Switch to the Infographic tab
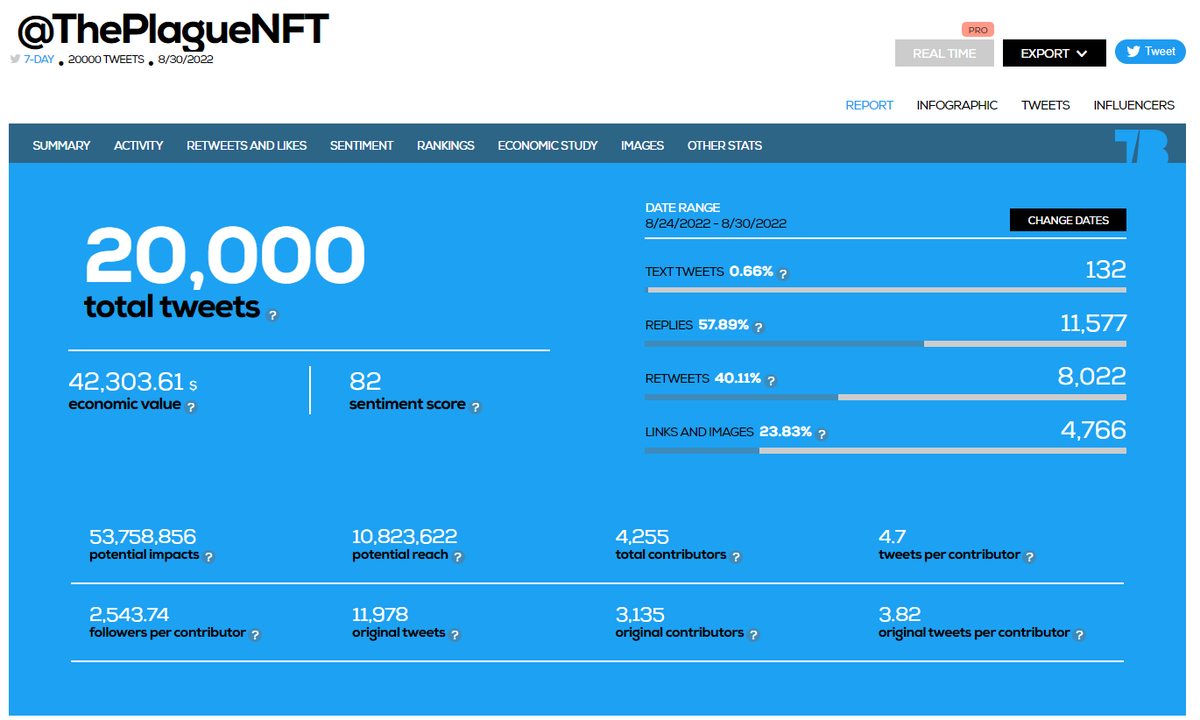 (x=957, y=105)
